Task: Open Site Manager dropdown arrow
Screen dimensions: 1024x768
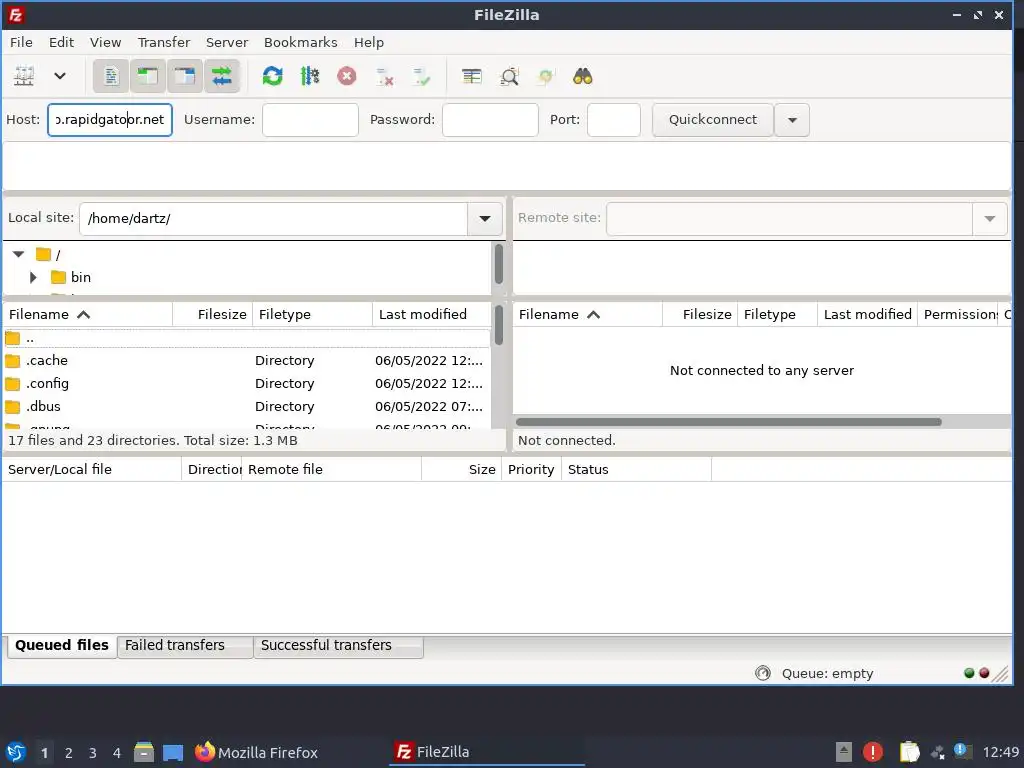Action: (x=60, y=76)
